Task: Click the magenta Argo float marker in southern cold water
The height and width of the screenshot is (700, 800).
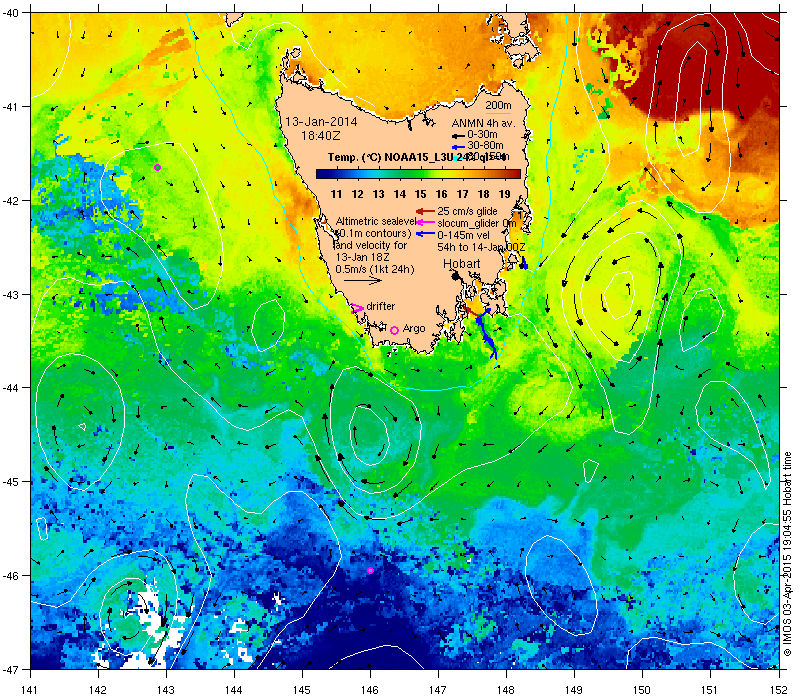Action: 370,570
